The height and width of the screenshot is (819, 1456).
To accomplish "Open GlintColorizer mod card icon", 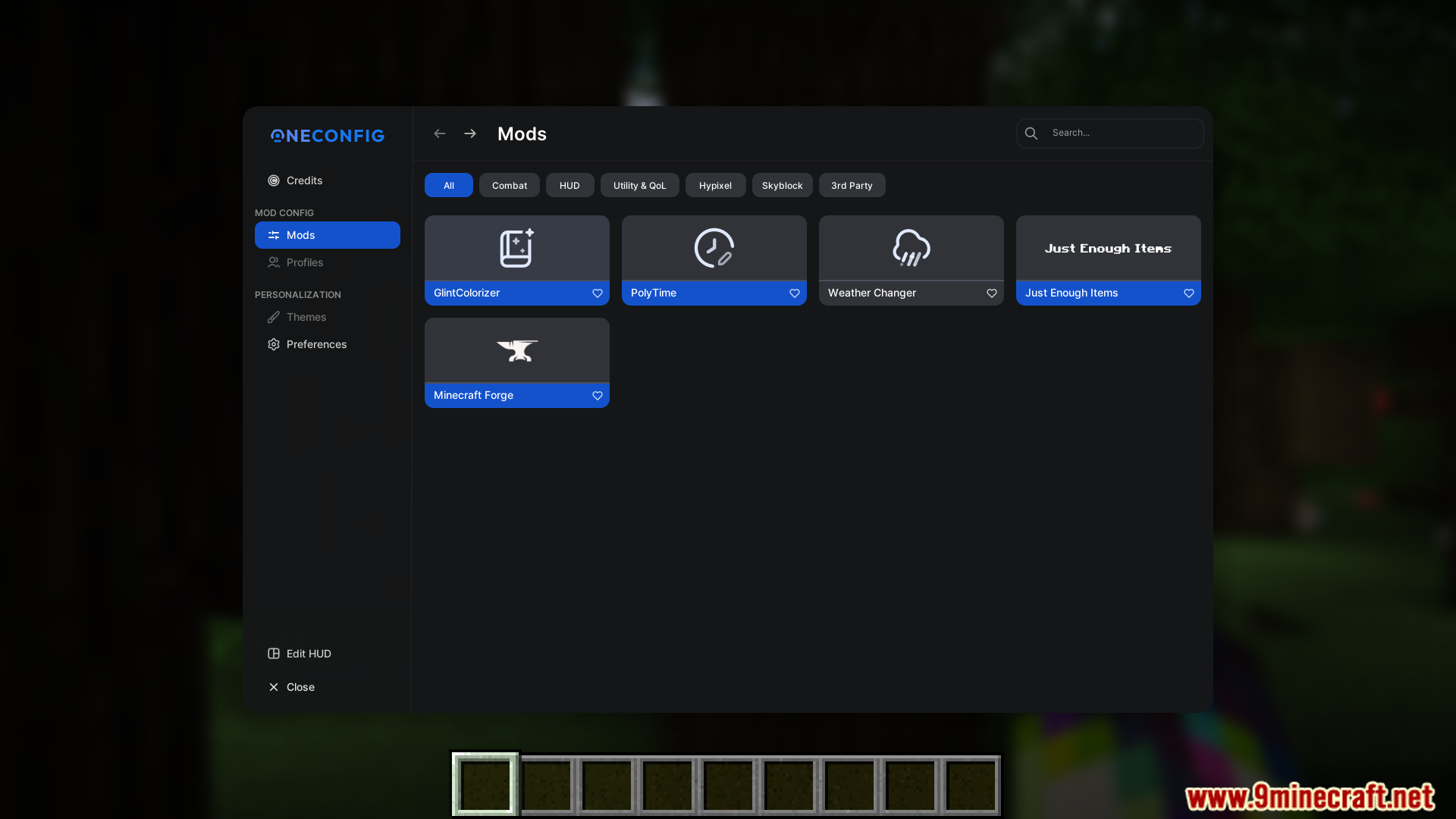I will 517,248.
